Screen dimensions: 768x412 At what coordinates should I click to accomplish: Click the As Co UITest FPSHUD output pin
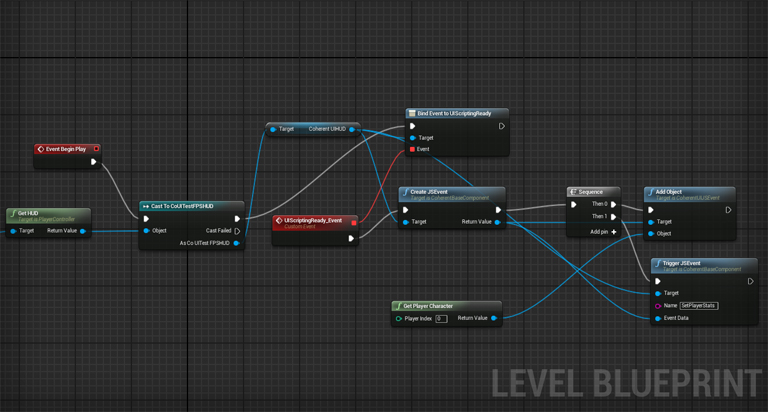[237, 243]
